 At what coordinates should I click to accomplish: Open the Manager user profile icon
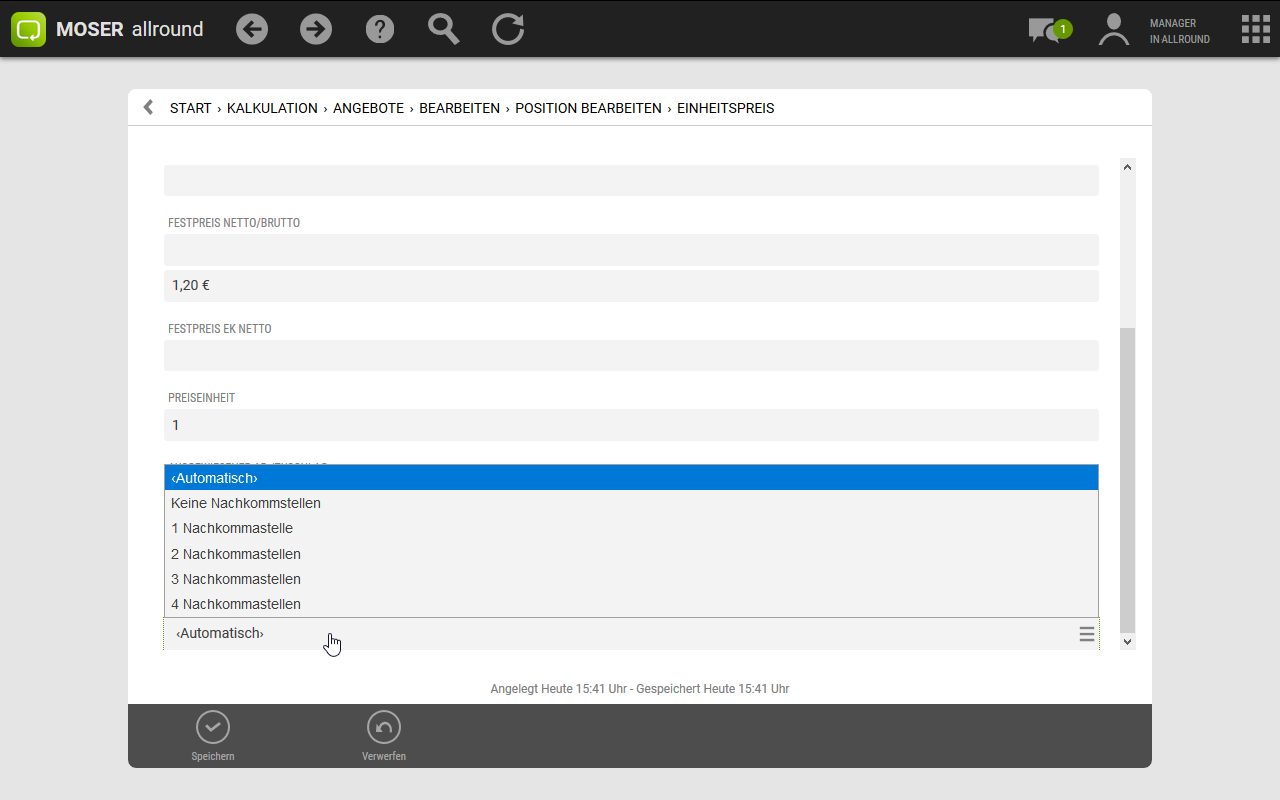1113,30
